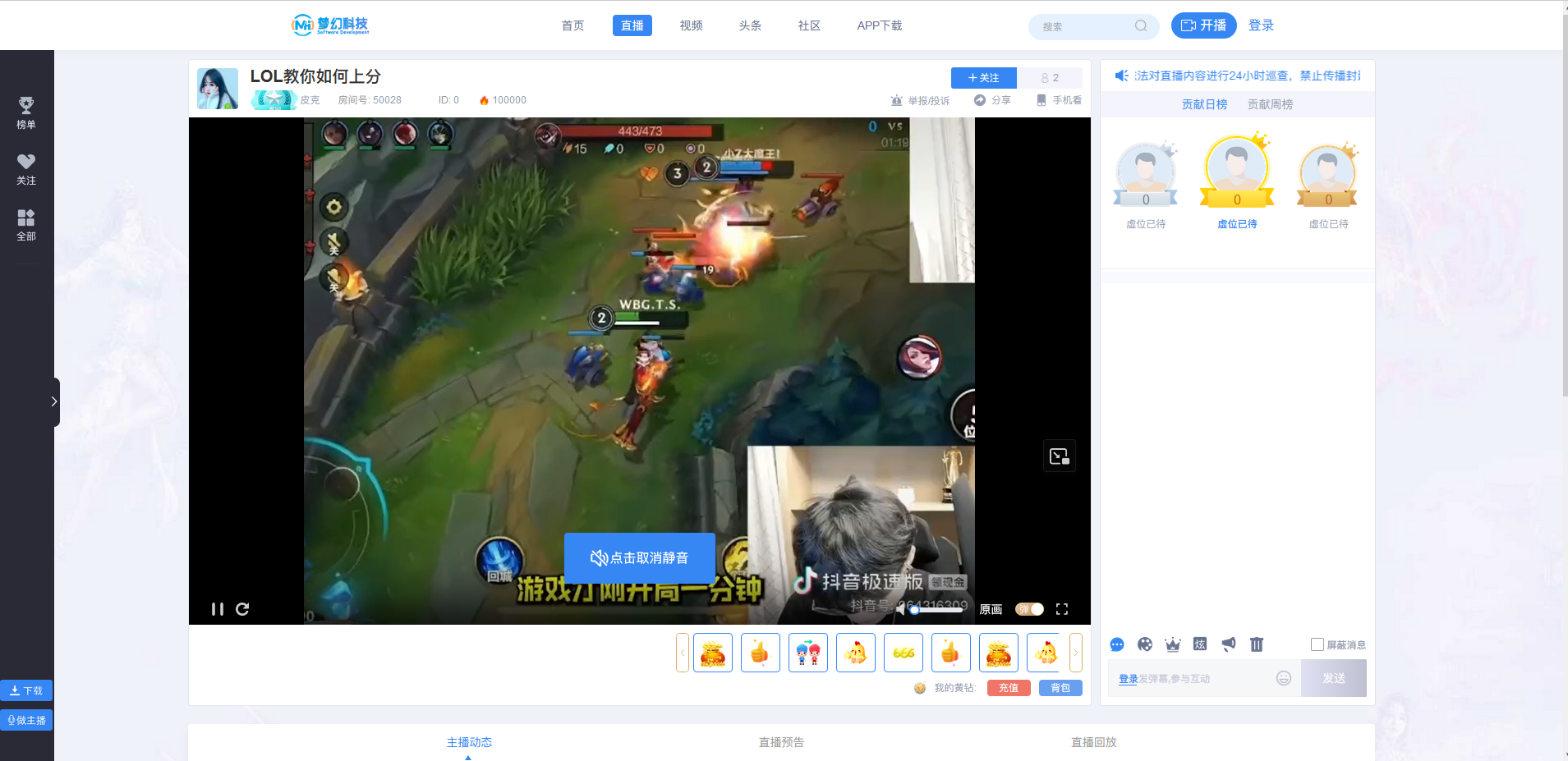Show next gifts with right arrow
This screenshot has width=1568, height=761.
tap(1075, 653)
